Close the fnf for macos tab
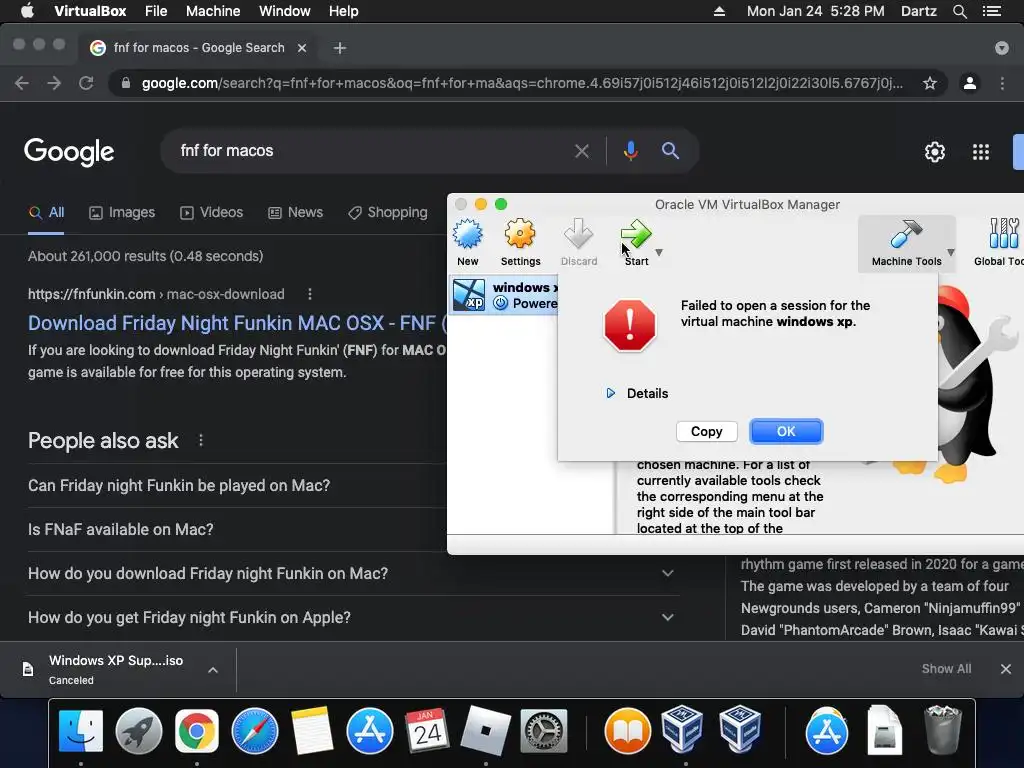This screenshot has width=1024, height=768. [302, 48]
